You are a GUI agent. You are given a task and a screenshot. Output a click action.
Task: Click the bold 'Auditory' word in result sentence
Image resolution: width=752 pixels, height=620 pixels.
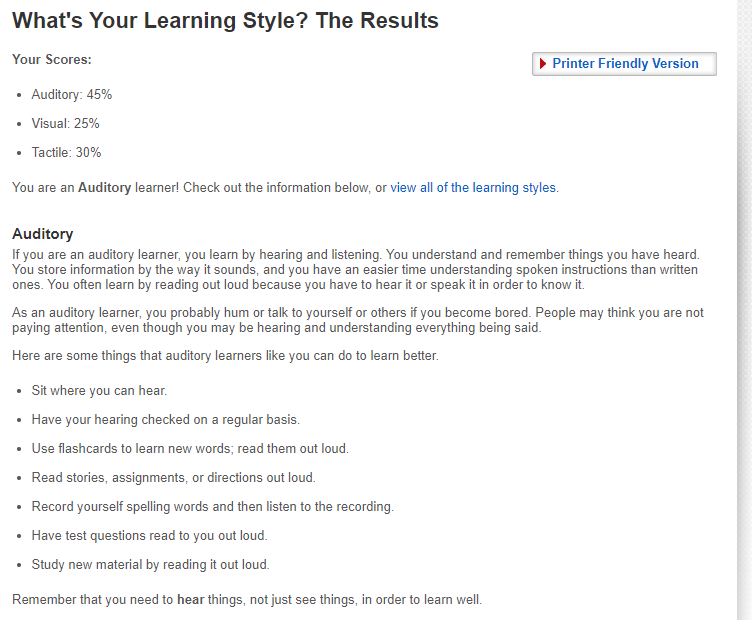[104, 187]
